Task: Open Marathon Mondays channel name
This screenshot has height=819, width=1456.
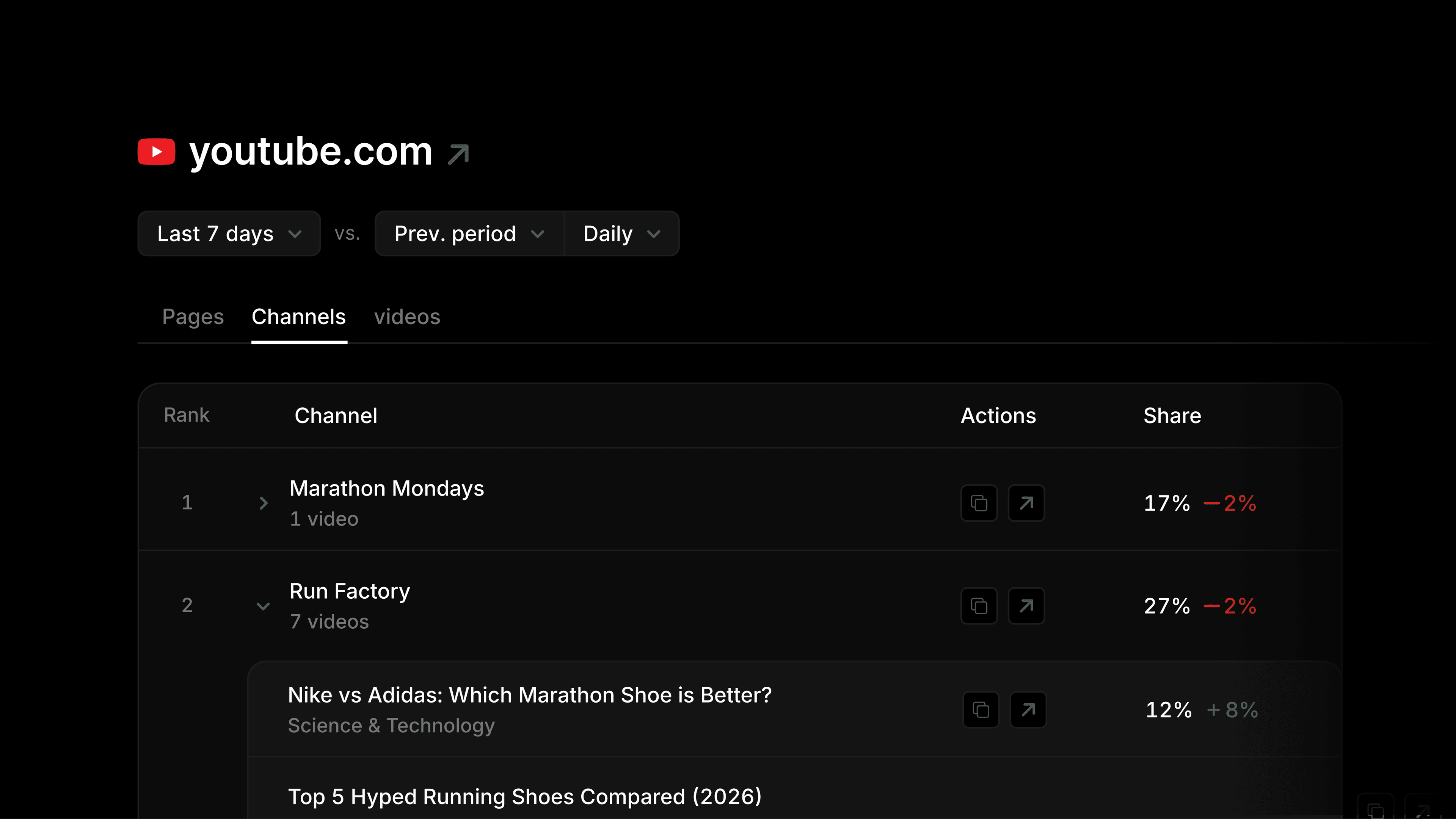Action: point(387,488)
